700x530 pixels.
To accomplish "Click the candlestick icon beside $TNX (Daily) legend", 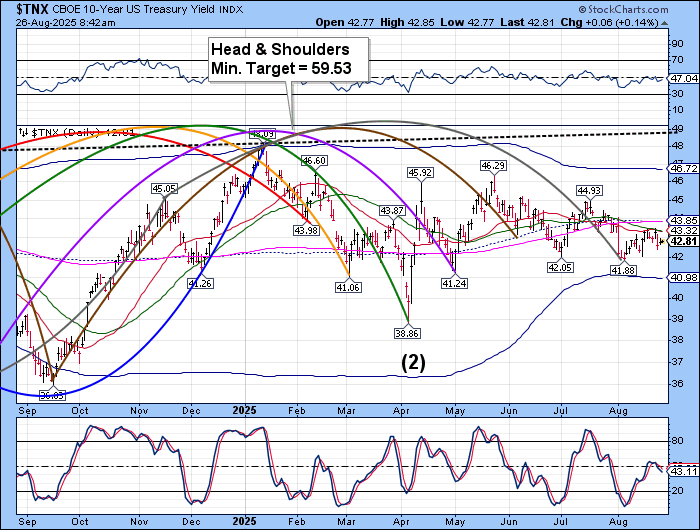I will coord(23,131).
